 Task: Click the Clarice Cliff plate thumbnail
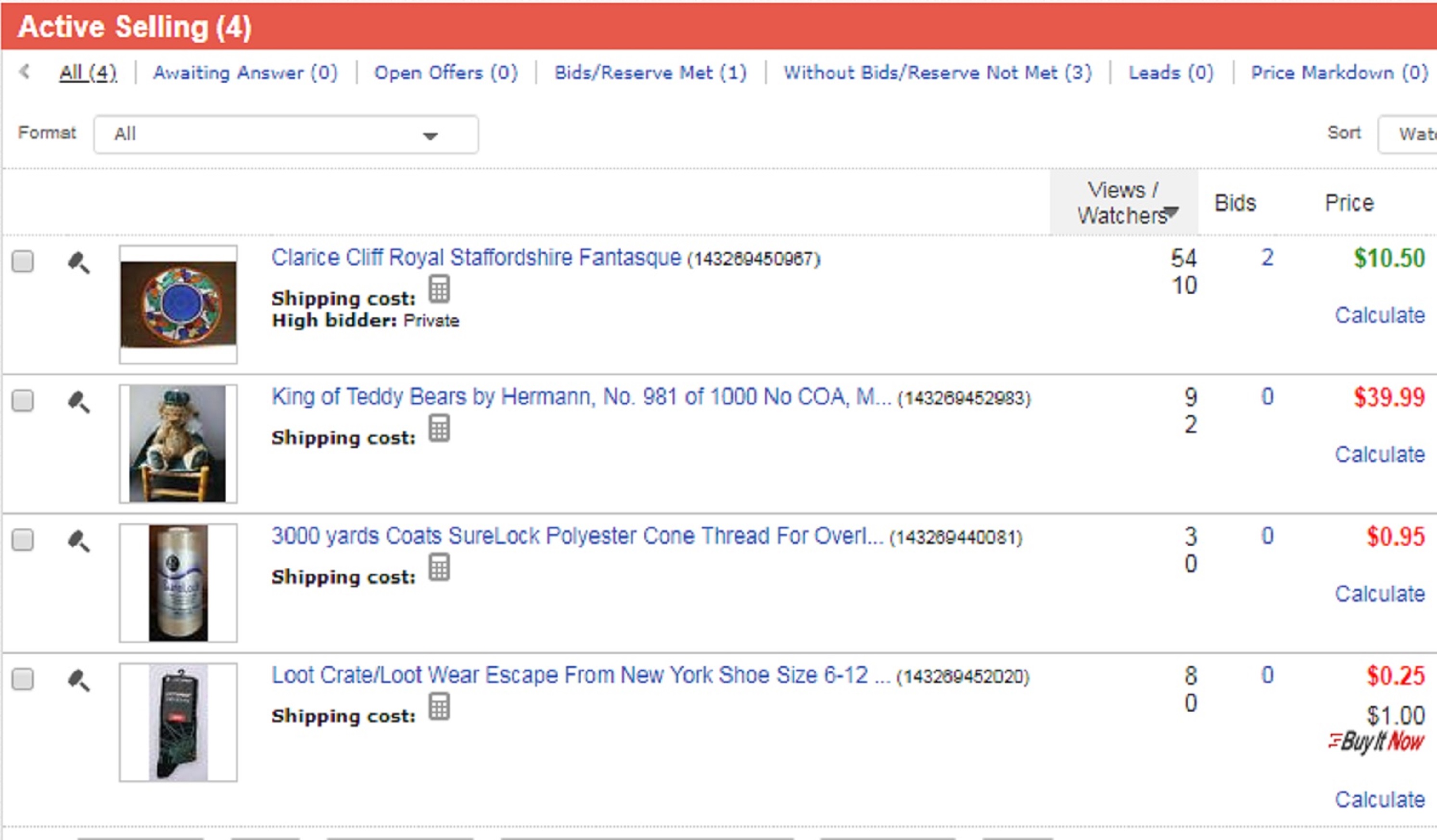tap(178, 304)
